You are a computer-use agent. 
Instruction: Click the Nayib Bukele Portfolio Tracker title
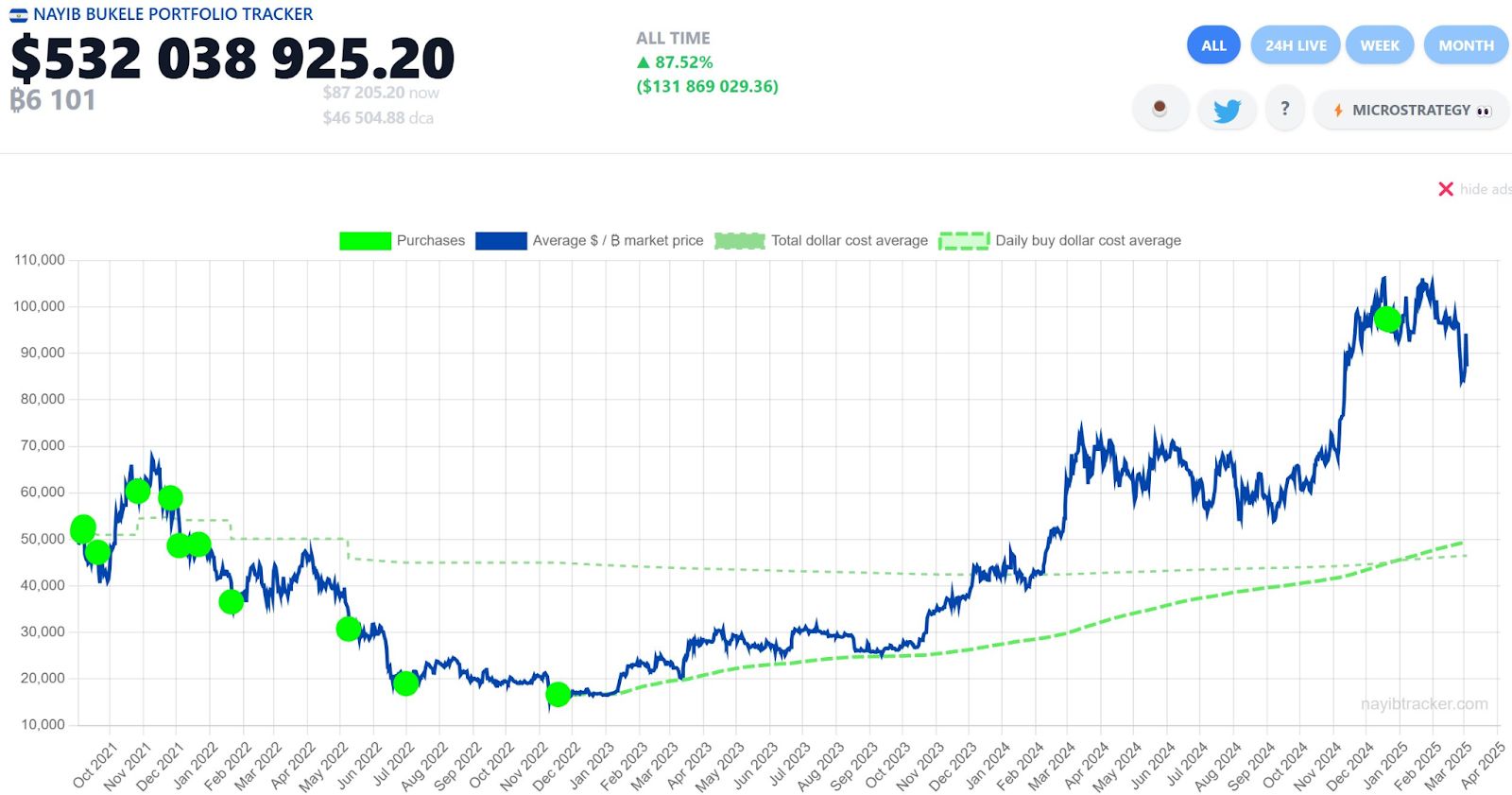point(173,14)
